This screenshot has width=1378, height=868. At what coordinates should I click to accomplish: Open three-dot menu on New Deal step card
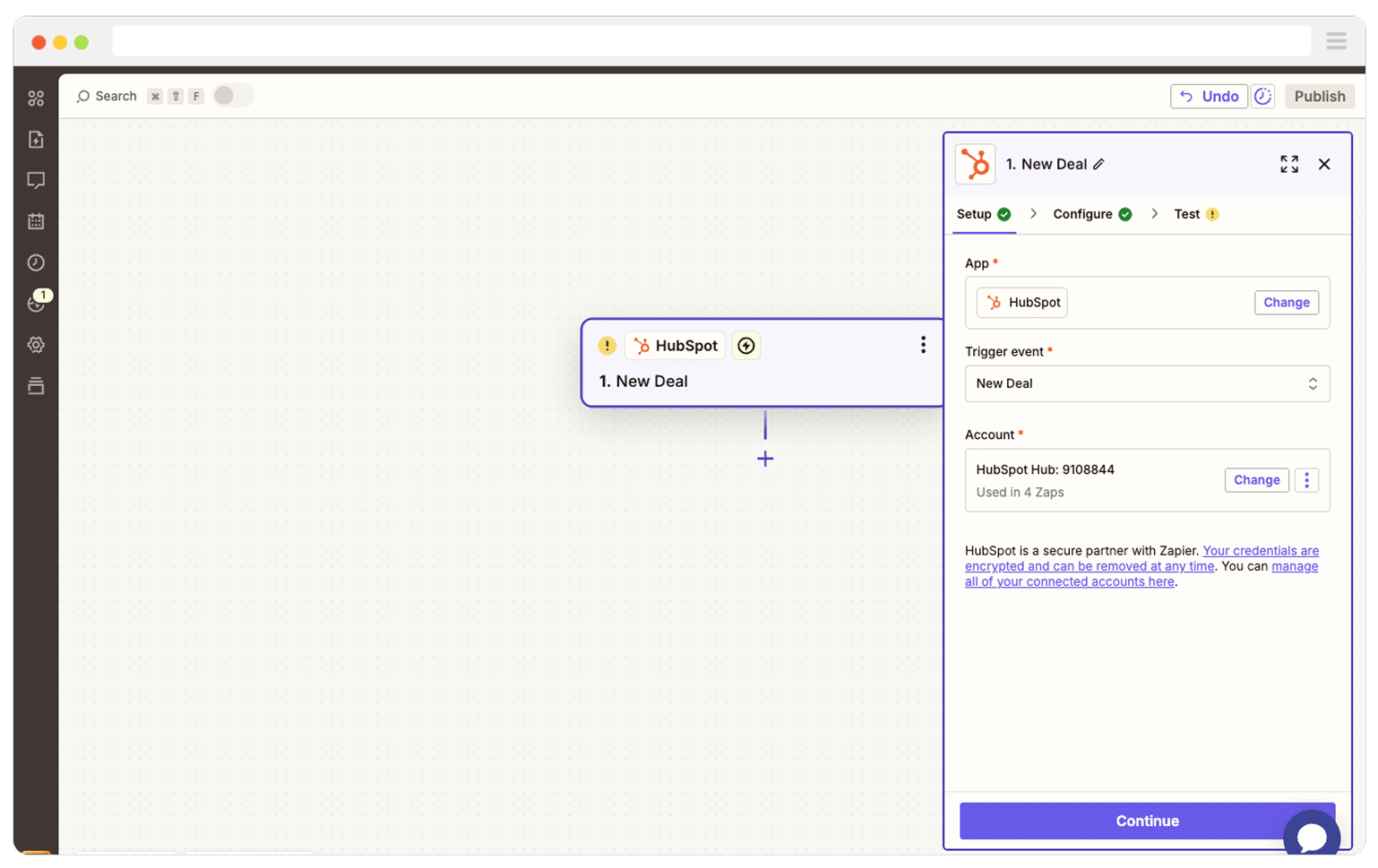click(923, 346)
